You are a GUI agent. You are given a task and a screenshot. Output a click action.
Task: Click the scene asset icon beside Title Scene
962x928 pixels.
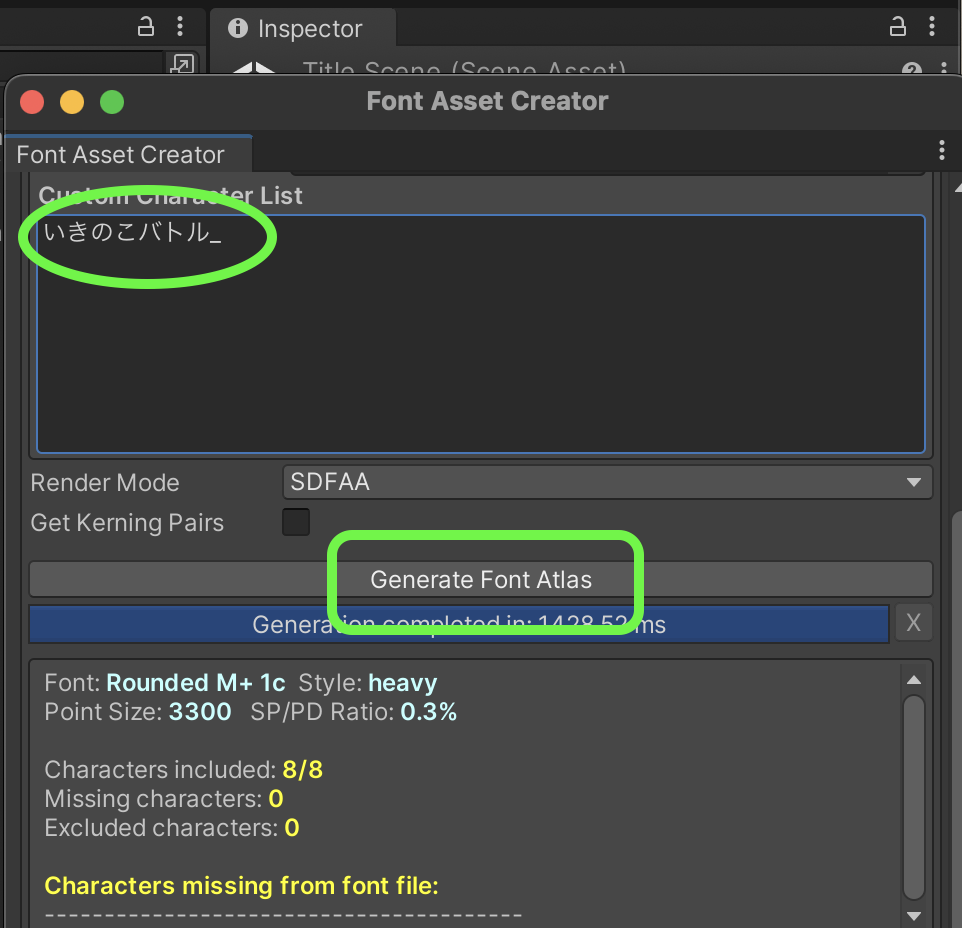pyautogui.click(x=254, y=72)
